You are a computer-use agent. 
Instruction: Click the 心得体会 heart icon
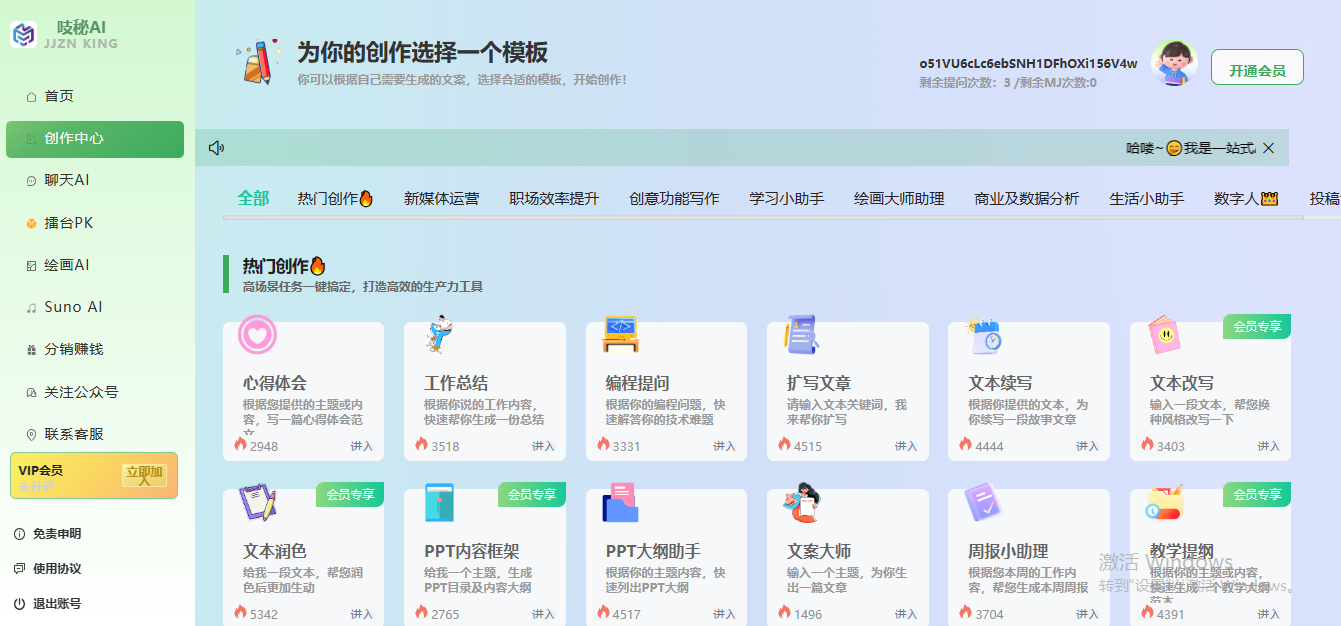[258, 336]
